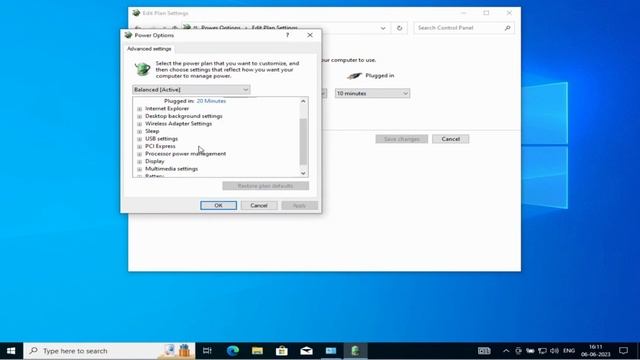Select the Sleep item text
Image resolution: width=640 pixels, height=360 pixels.
[152, 131]
